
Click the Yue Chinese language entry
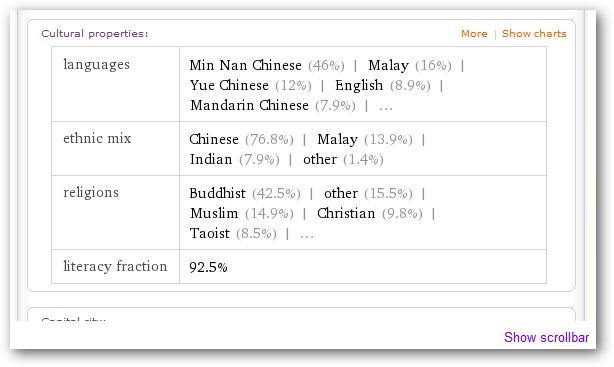229,85
